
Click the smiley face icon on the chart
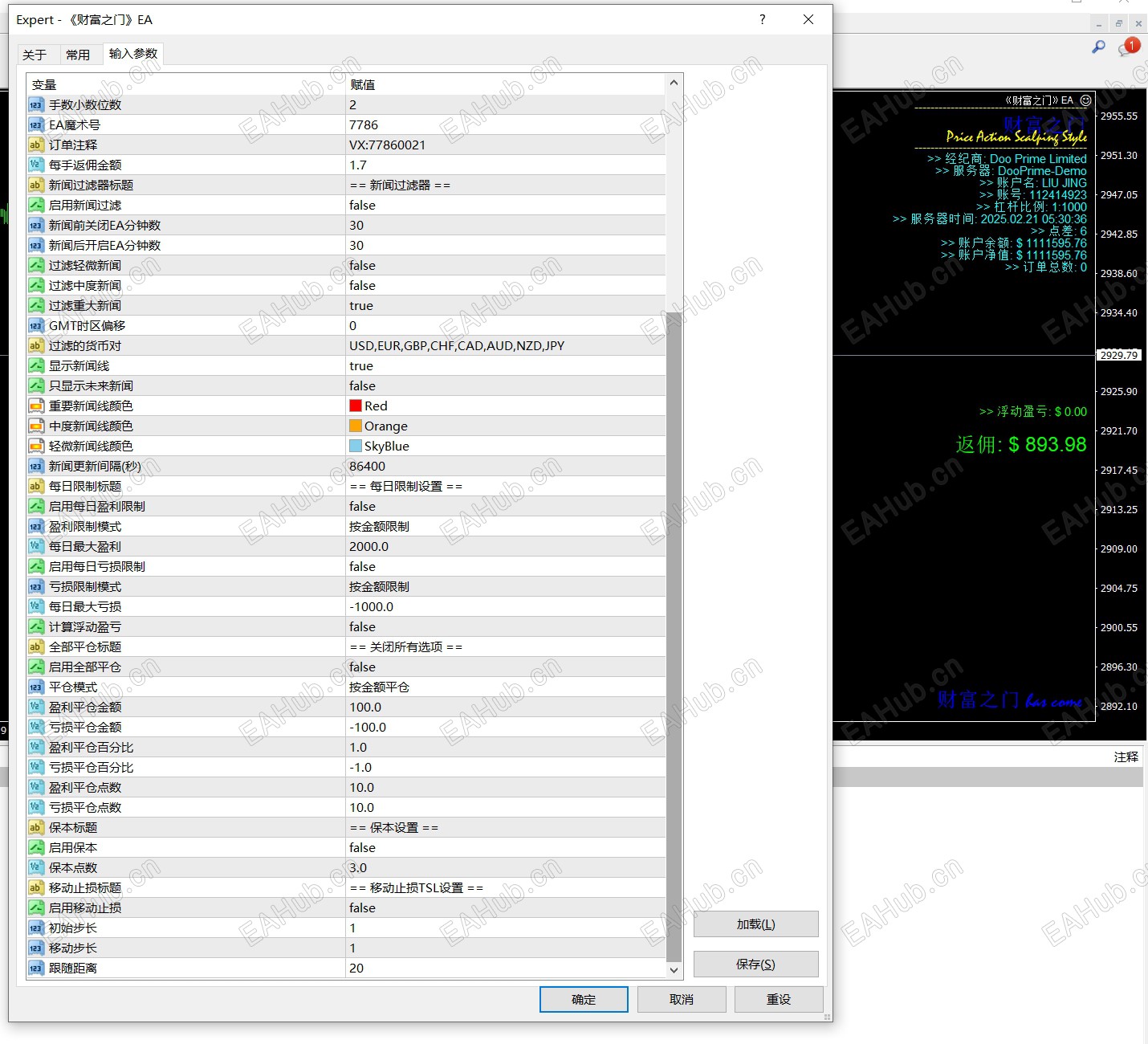click(x=1085, y=100)
